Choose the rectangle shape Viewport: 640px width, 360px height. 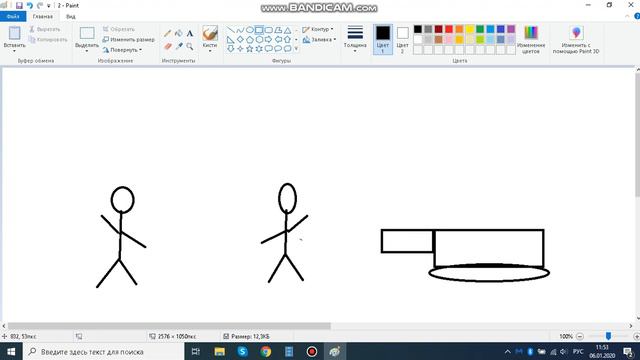259,30
